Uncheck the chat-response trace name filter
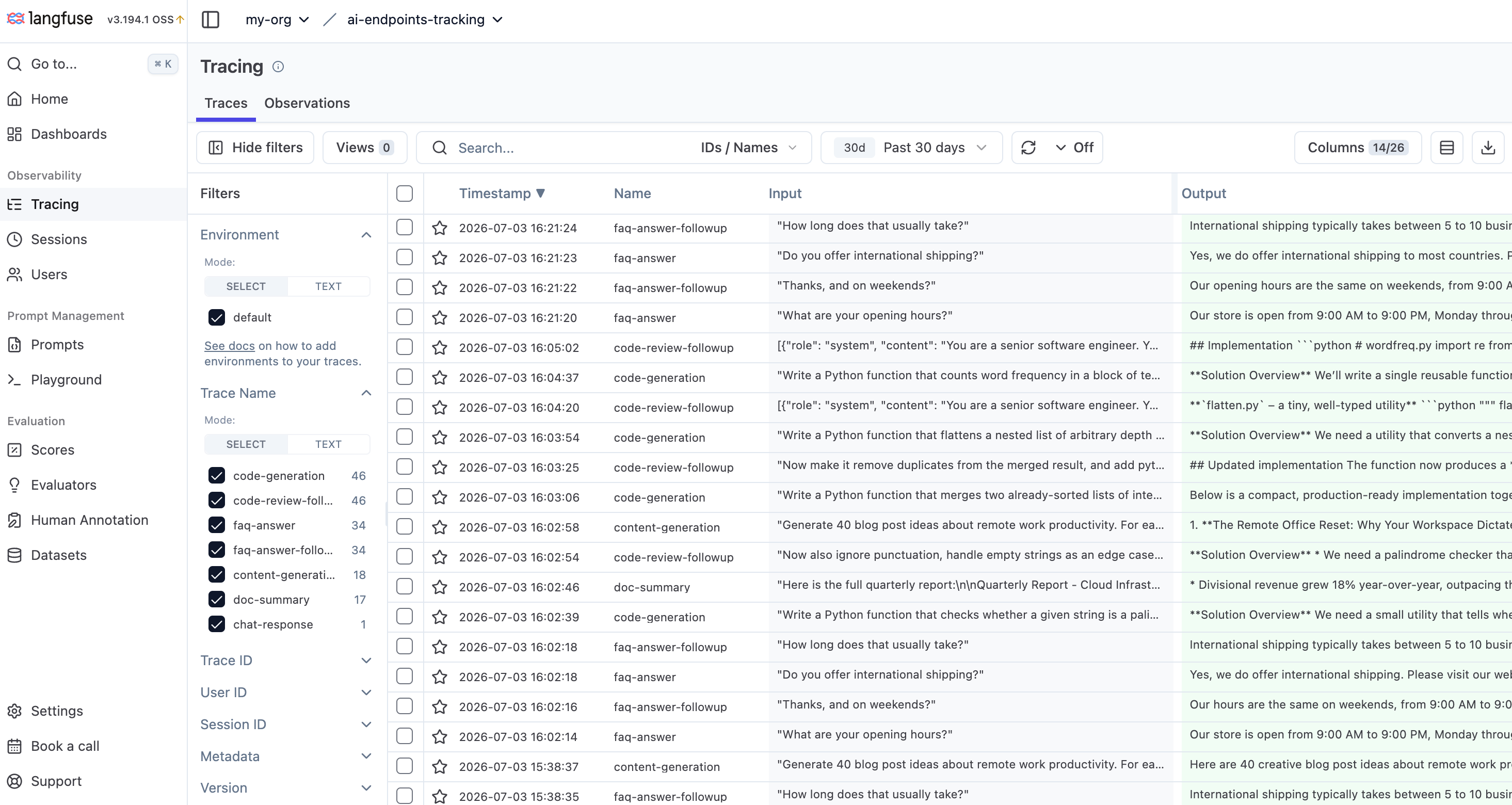Viewport: 1512px width, 805px height. click(217, 624)
